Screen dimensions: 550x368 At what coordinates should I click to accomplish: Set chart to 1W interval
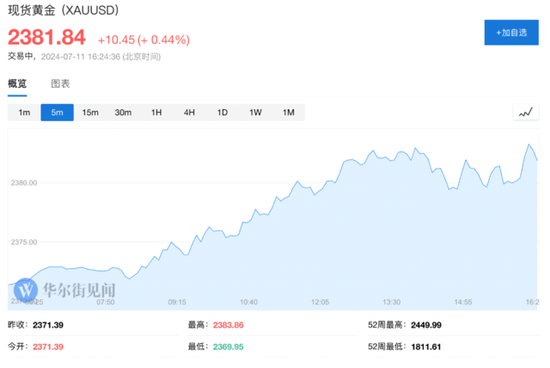[x=255, y=113]
